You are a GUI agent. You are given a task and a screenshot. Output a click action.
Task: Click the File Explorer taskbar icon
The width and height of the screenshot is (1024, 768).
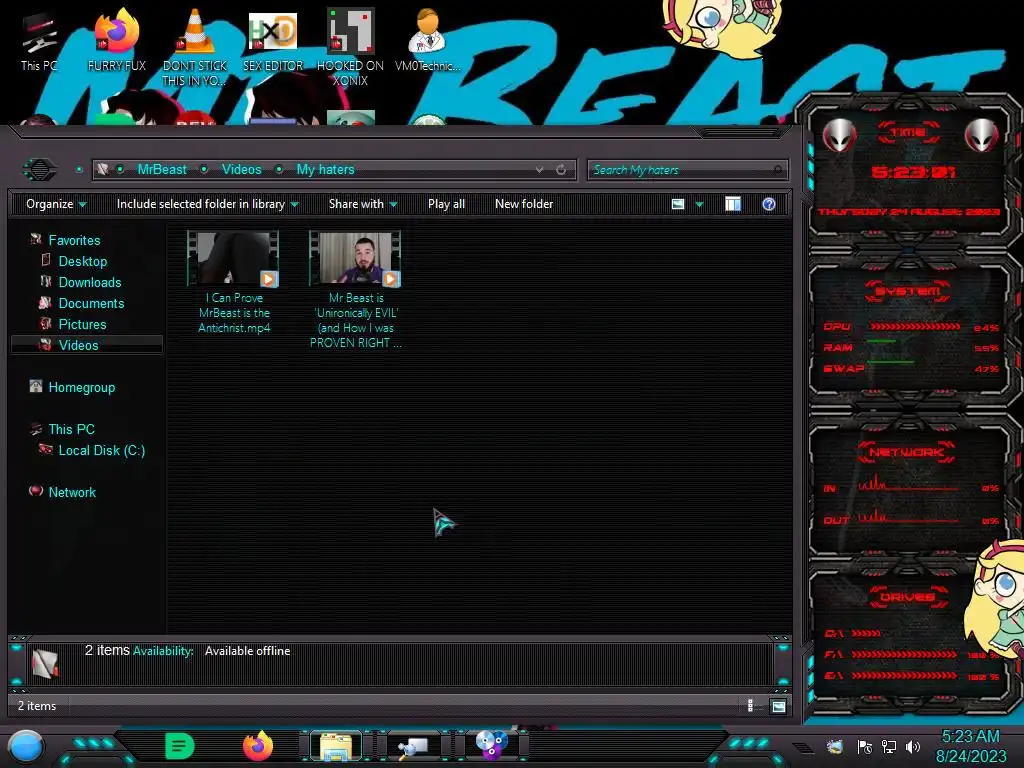coord(336,746)
